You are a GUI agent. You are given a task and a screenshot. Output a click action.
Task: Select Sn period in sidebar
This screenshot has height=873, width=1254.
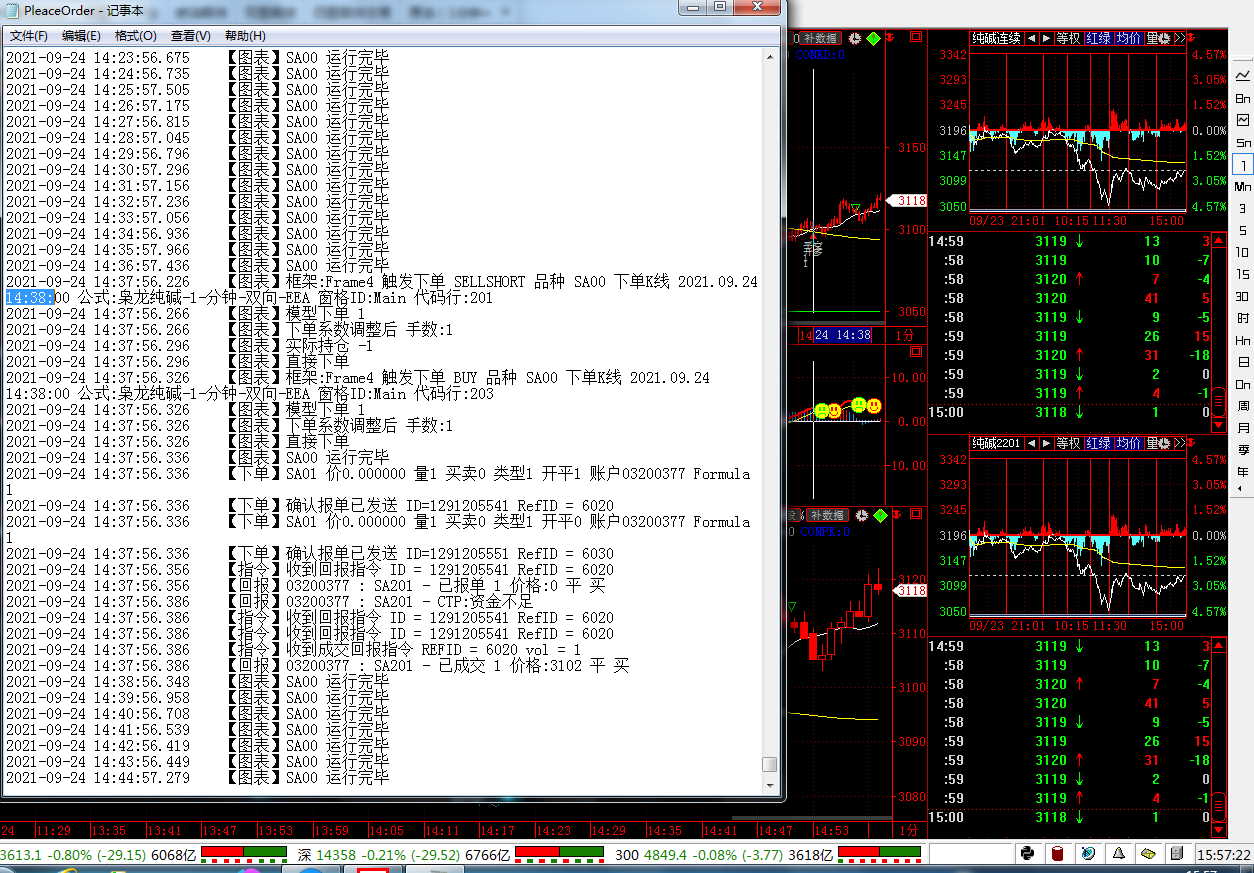(1243, 143)
